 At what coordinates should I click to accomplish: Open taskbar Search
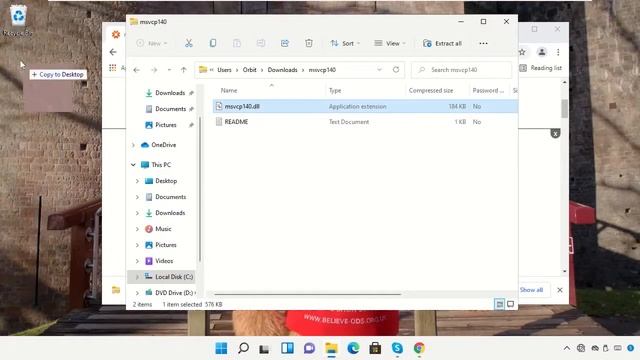[x=243, y=348]
